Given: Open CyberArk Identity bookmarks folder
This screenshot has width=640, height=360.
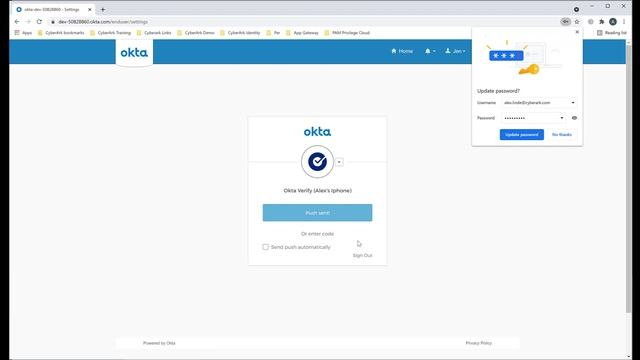Looking at the screenshot, I should coord(240,33).
